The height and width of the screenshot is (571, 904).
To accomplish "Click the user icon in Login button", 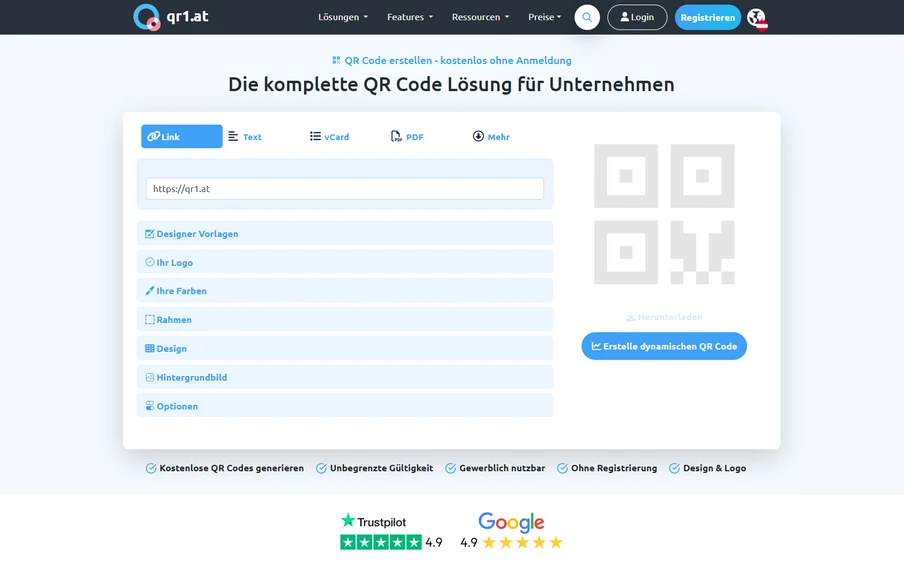I will pos(624,17).
